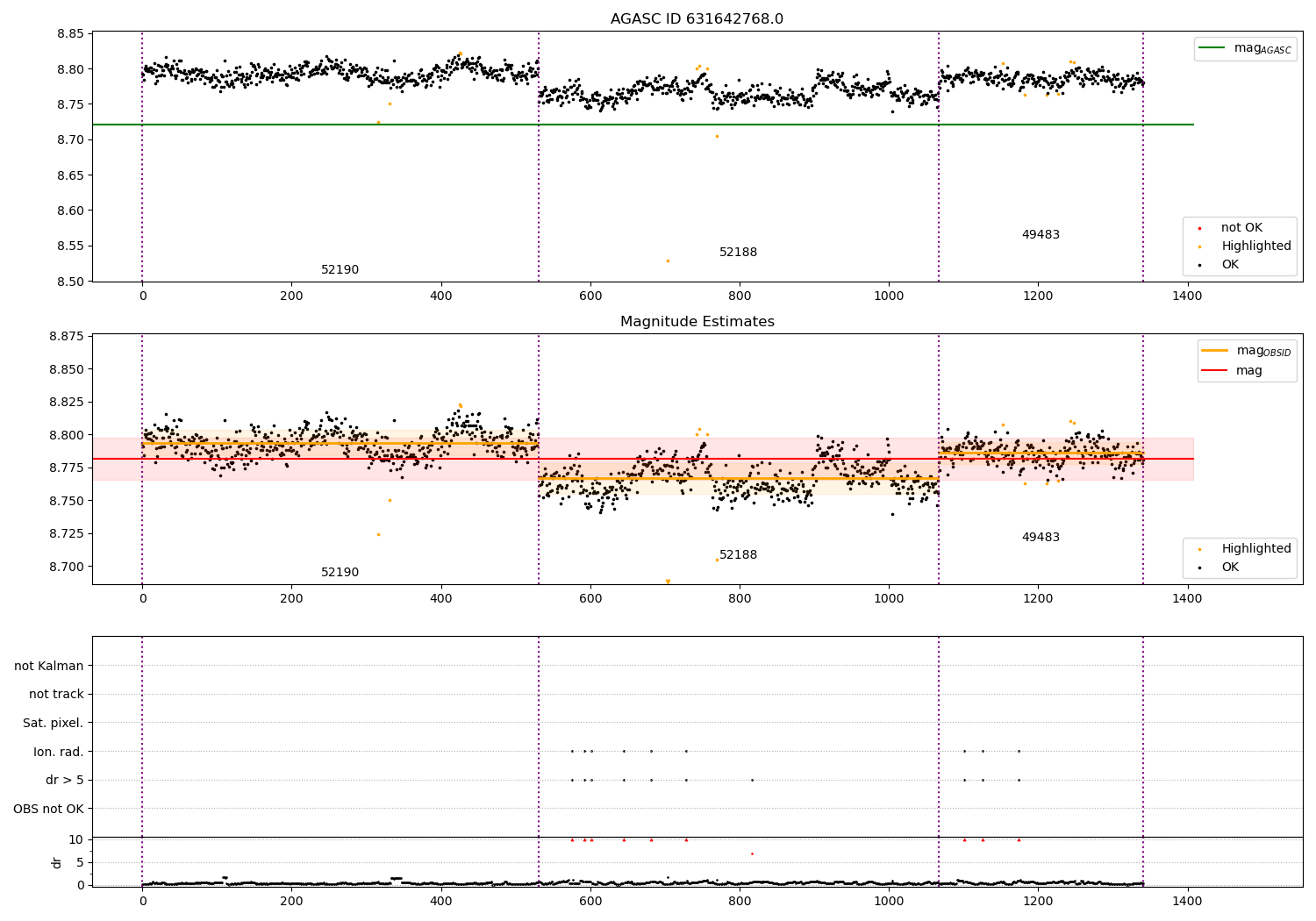
Task: Click obsid label 52188 in Magnitude Estimates plot
Action: (738, 555)
